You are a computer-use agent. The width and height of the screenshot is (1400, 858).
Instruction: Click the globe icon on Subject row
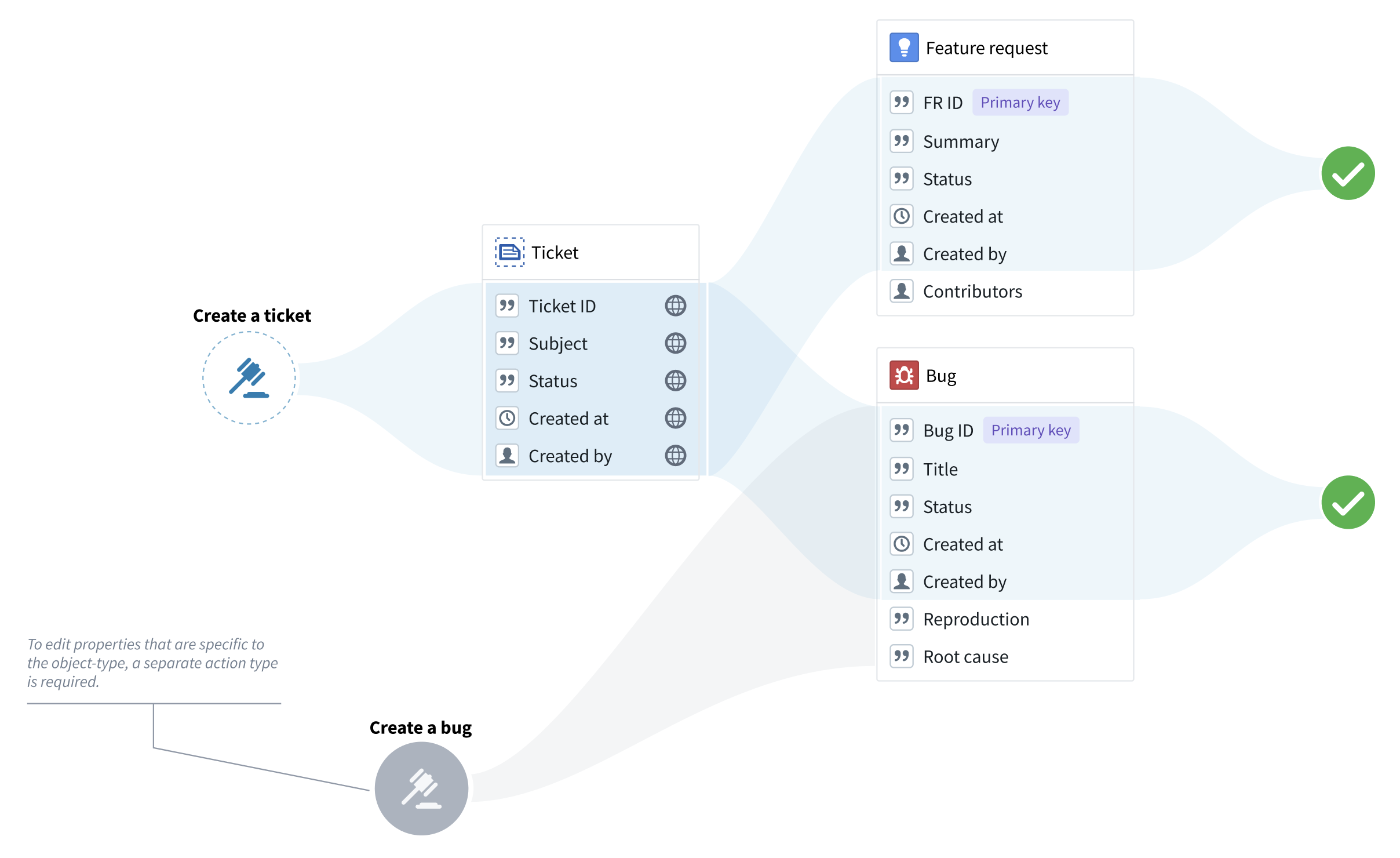(675, 343)
